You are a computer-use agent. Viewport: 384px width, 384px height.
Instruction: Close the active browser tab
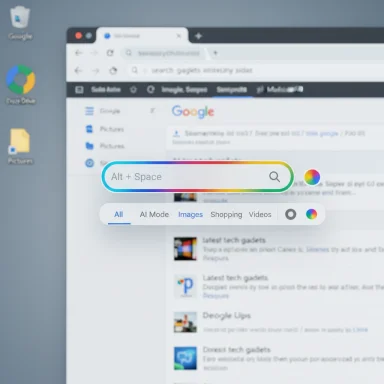(x=179, y=36)
